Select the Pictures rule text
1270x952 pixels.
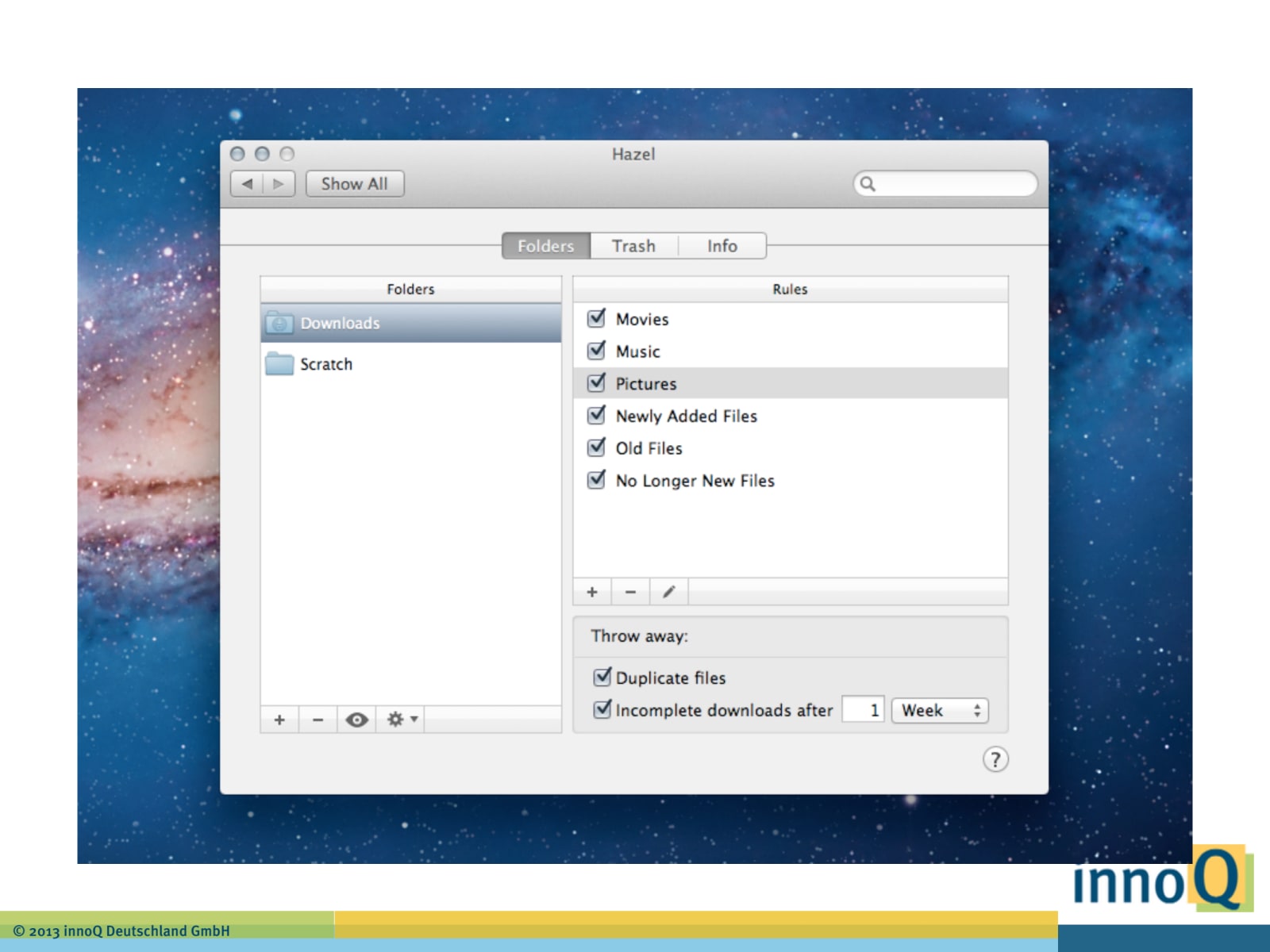point(646,384)
